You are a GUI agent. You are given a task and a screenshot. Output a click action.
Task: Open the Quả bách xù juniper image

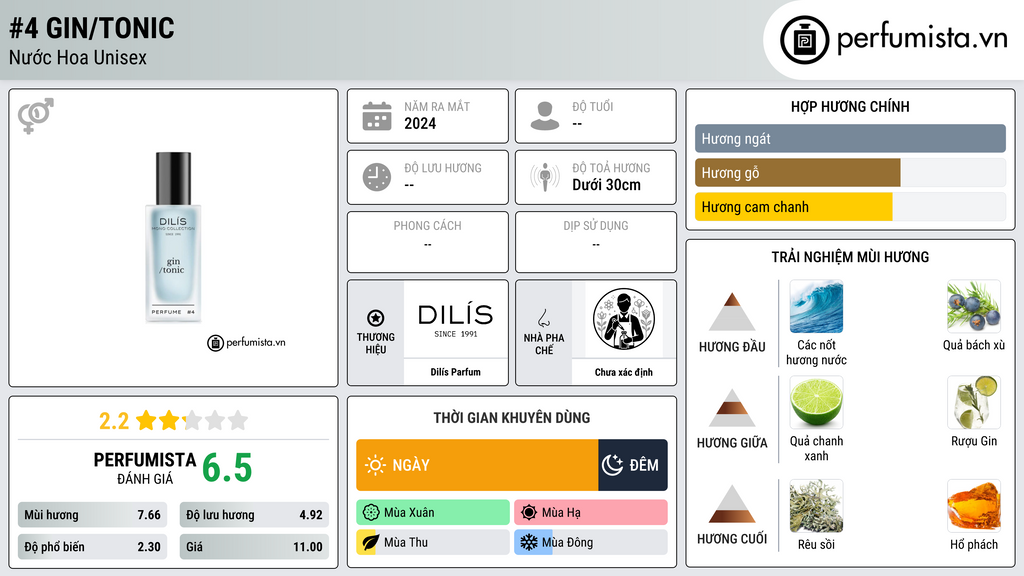tap(974, 306)
